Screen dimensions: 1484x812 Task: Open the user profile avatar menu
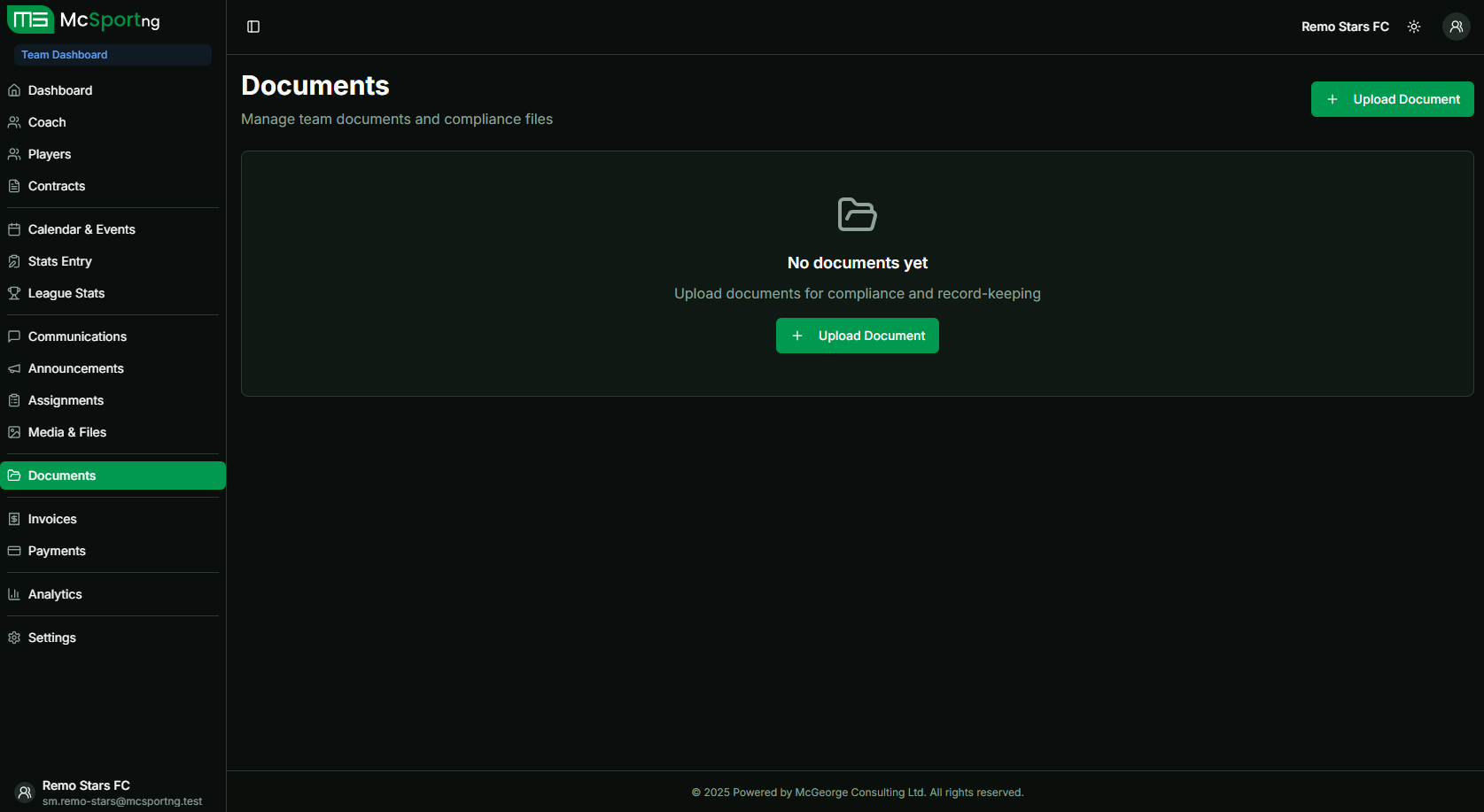click(1456, 27)
